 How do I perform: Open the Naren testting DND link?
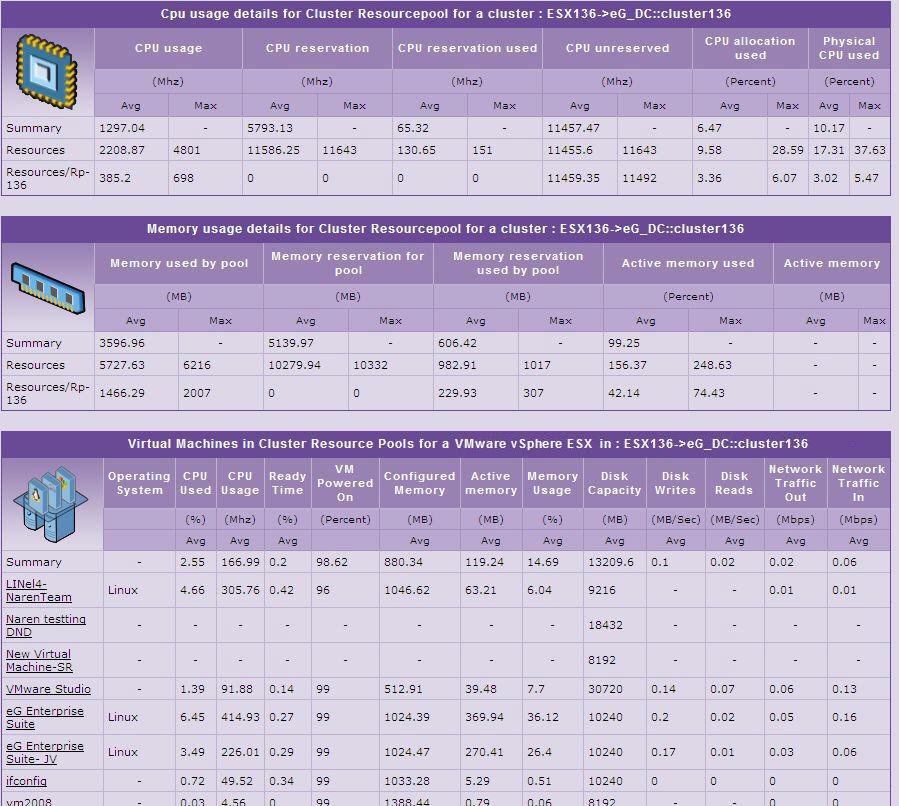(46, 625)
